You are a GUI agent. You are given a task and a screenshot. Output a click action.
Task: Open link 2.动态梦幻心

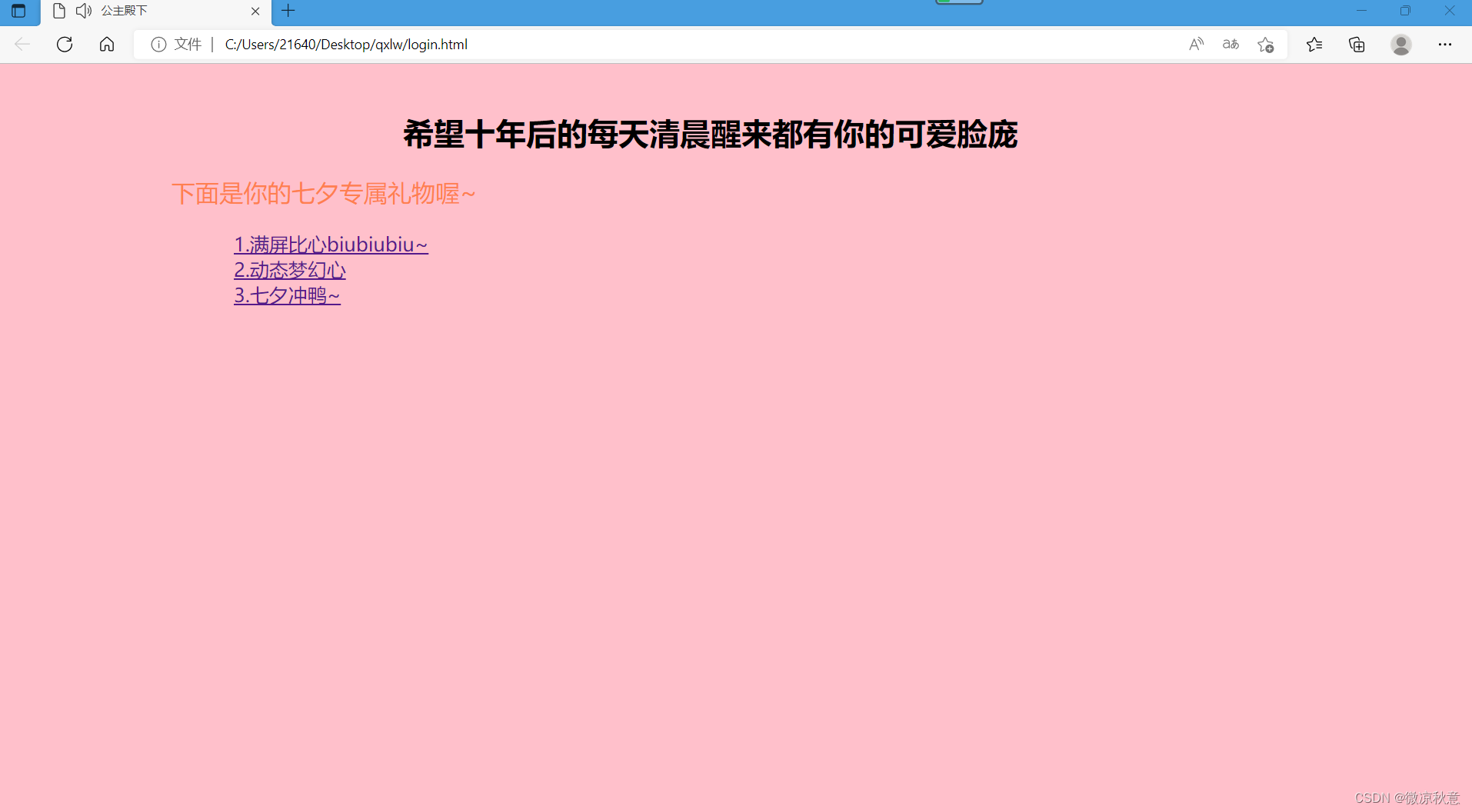(290, 270)
